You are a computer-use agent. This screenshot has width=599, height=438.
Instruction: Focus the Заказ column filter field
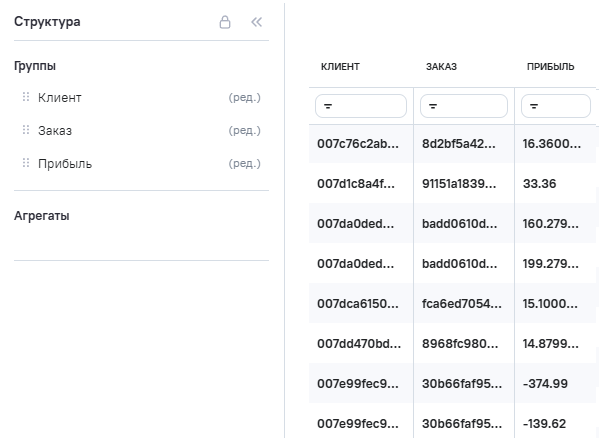coord(464,106)
